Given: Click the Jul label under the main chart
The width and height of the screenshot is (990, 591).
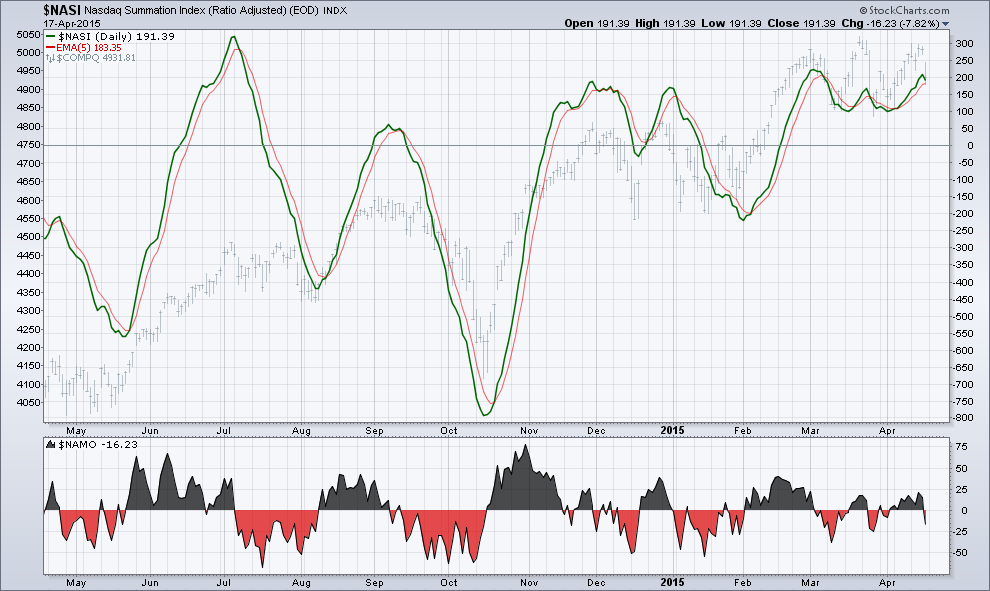Looking at the screenshot, I should pyautogui.click(x=224, y=431).
